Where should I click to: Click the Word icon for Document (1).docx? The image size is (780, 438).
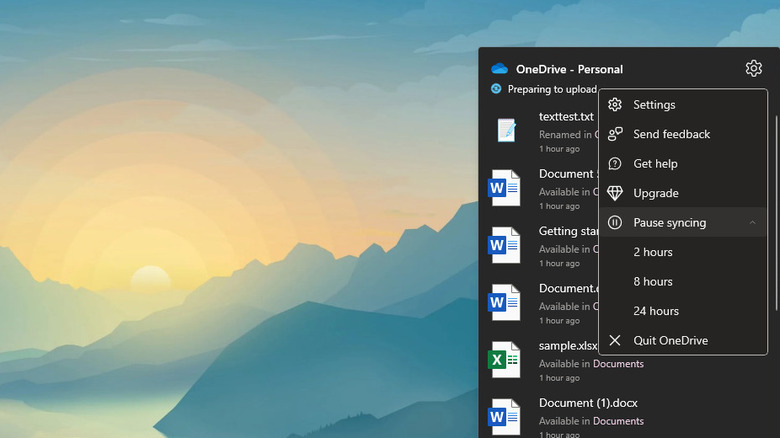[504, 416]
